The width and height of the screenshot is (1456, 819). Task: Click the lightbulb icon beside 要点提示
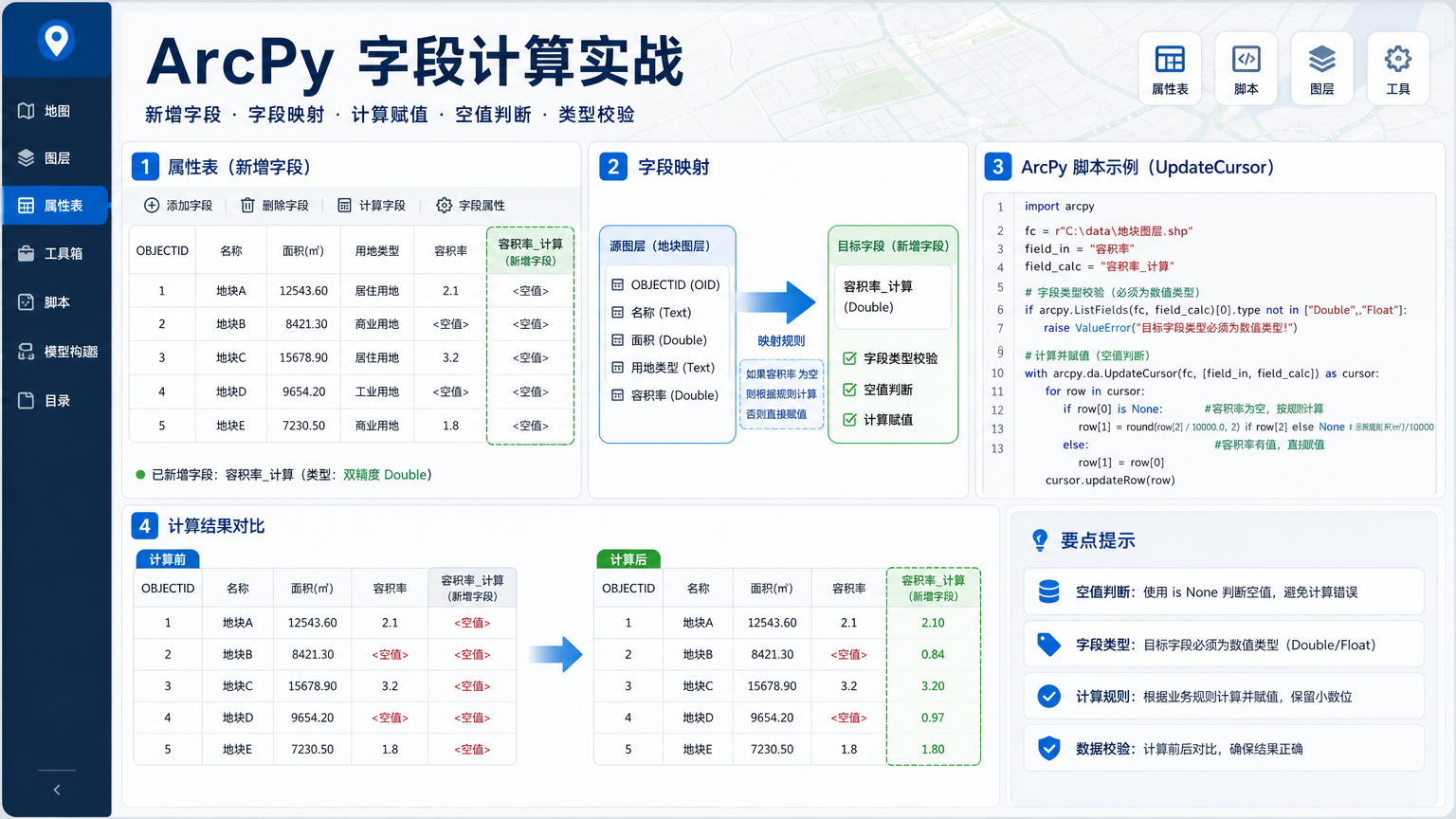click(1040, 540)
